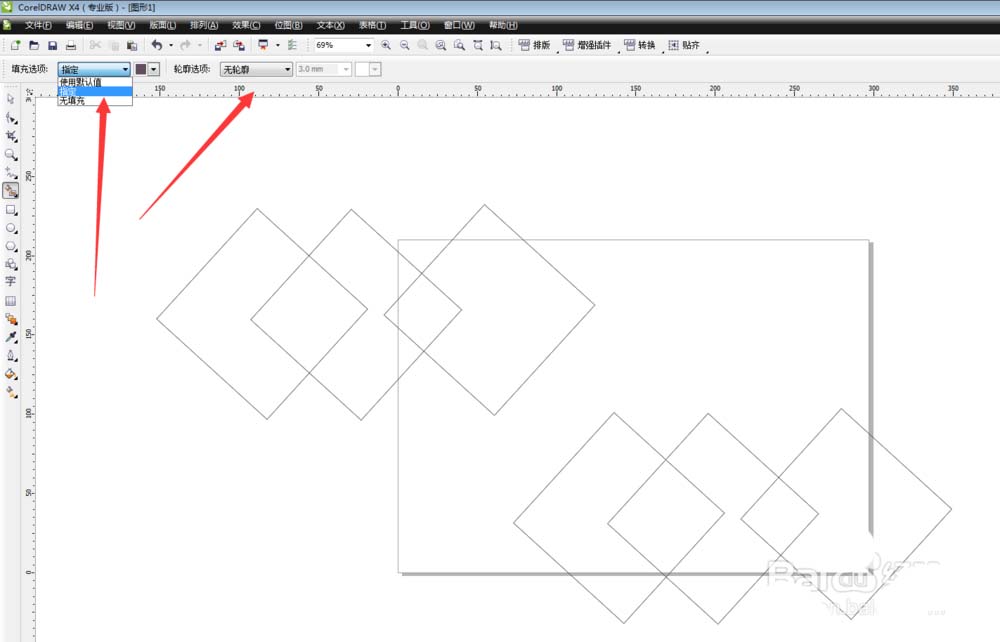Open the 文本(X) menu

[x=330, y=26]
